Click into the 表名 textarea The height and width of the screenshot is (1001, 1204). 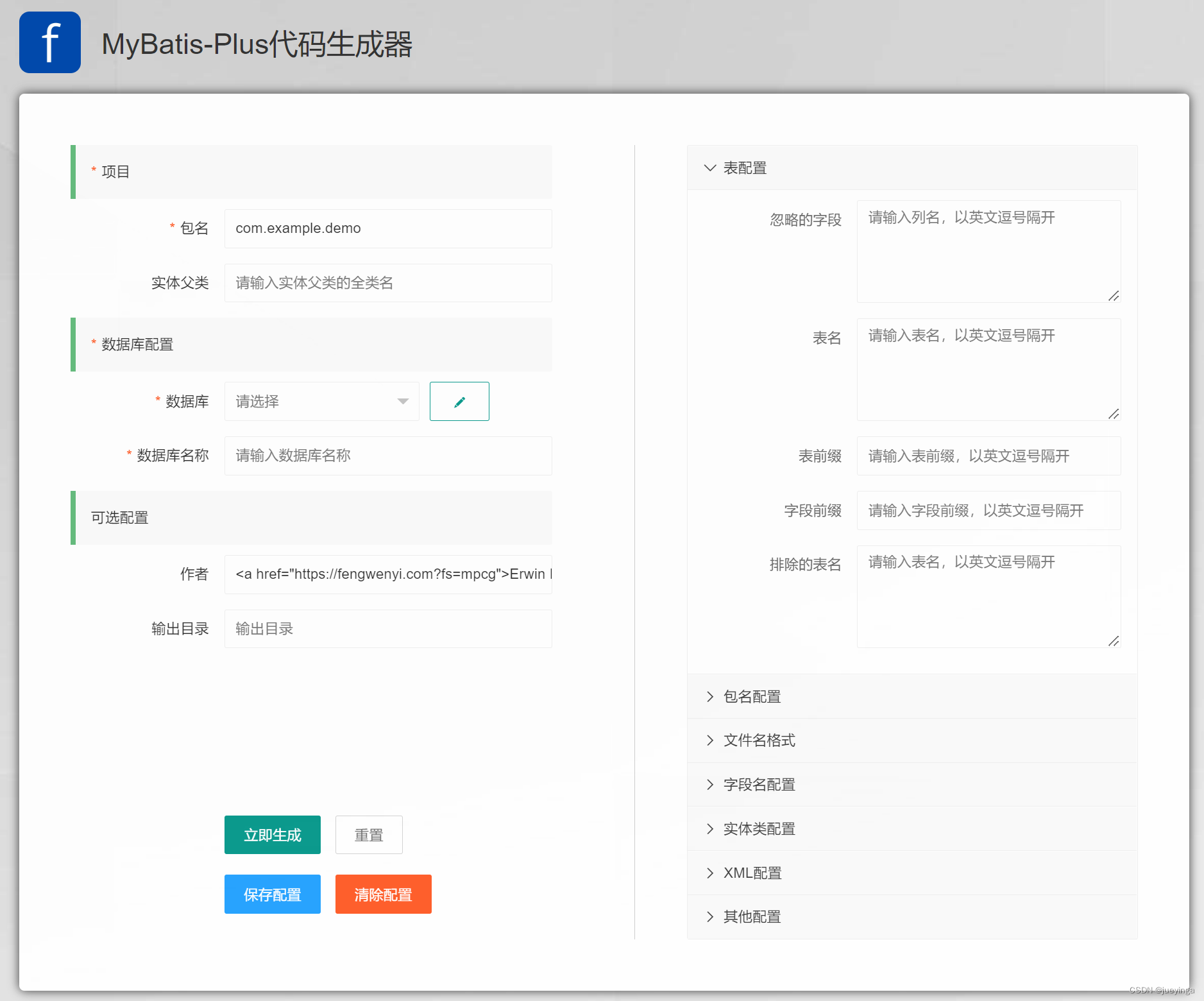click(988, 370)
